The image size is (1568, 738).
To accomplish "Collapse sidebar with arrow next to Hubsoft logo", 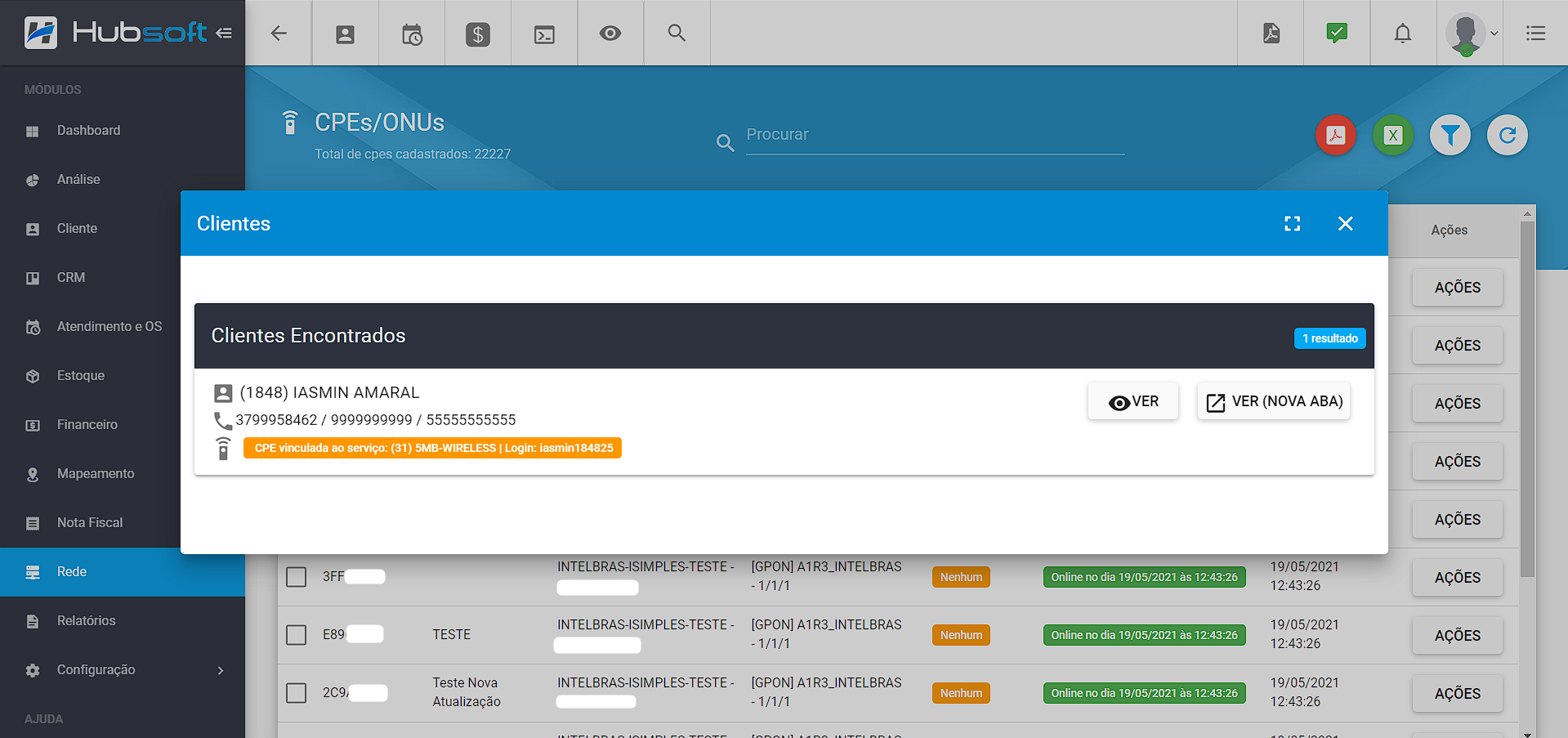I will [x=224, y=33].
